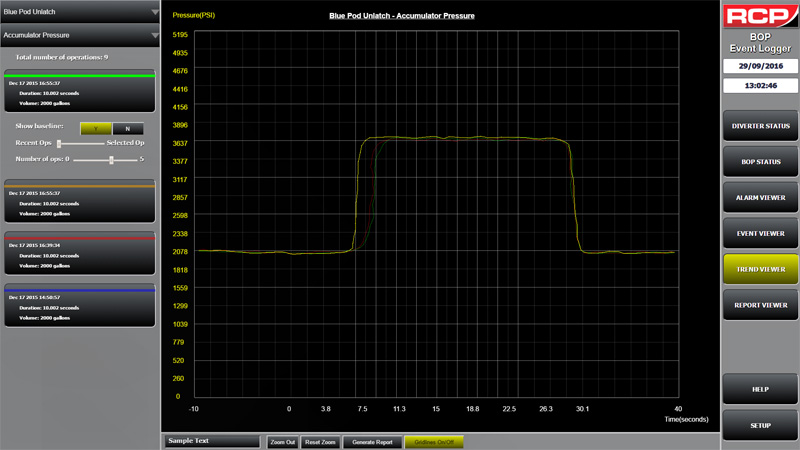This screenshot has width=800, height=450.
Task: Click the Number of ops slider handle
Action: coord(110,159)
